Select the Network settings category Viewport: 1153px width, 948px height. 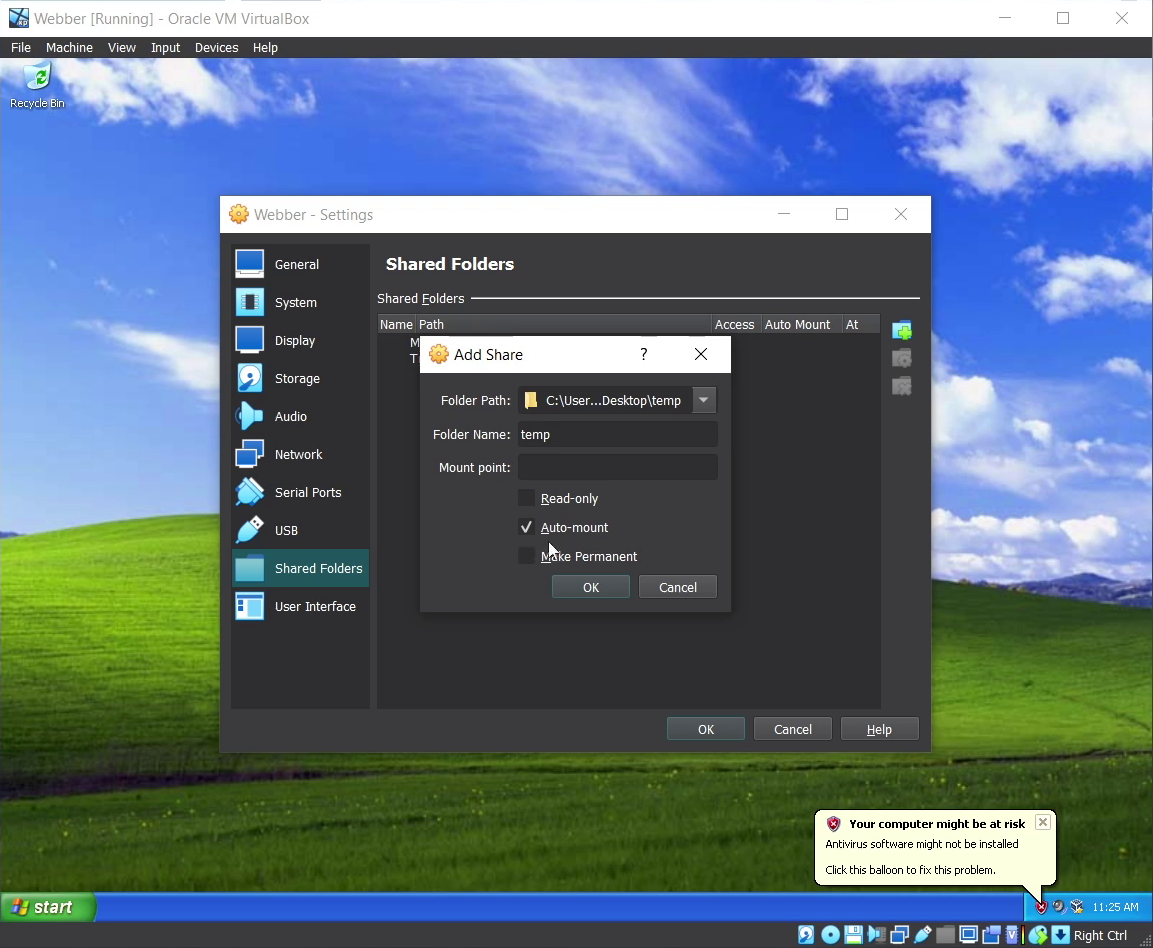pyautogui.click(x=298, y=455)
